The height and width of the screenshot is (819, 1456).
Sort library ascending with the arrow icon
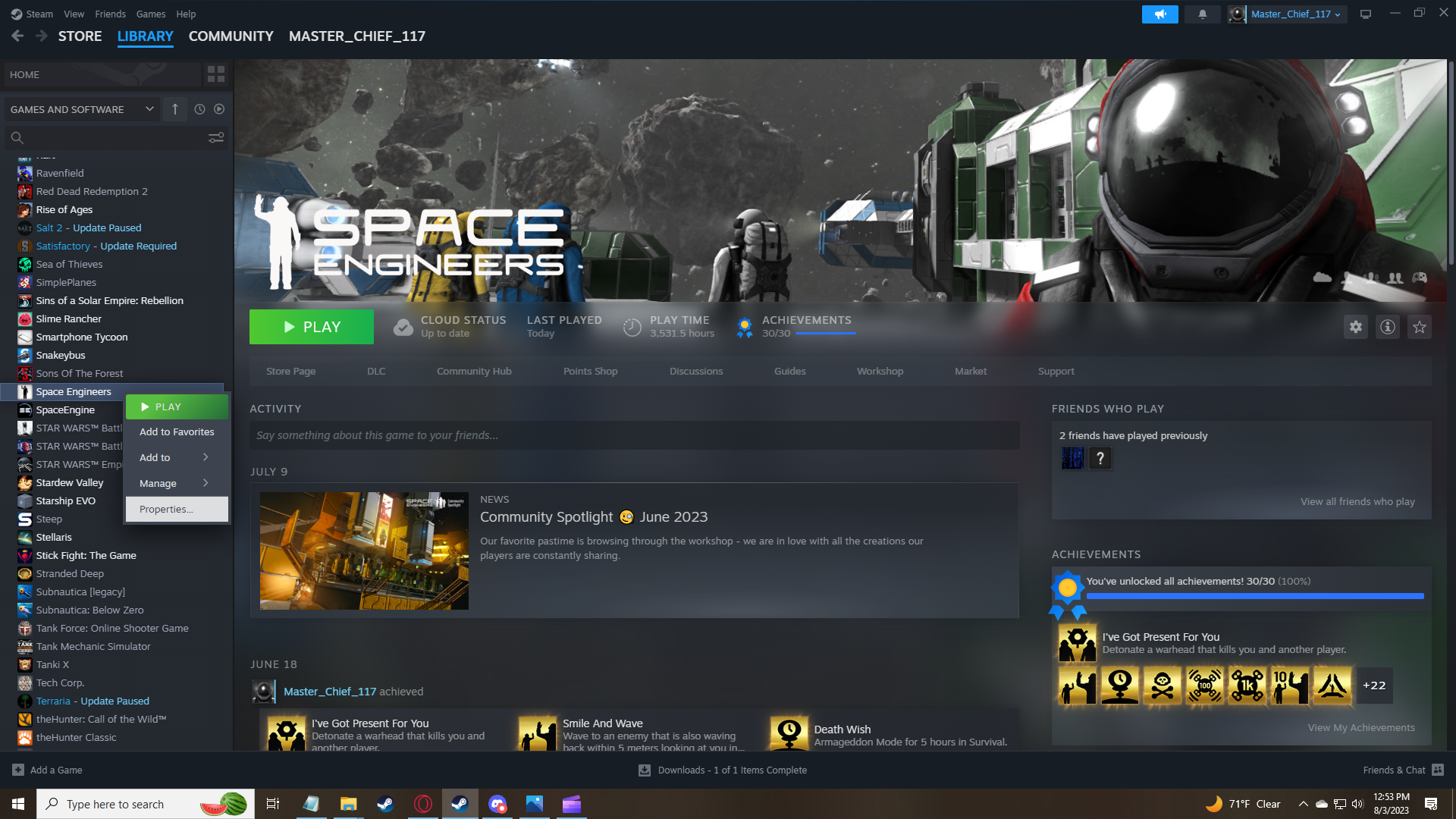[175, 109]
